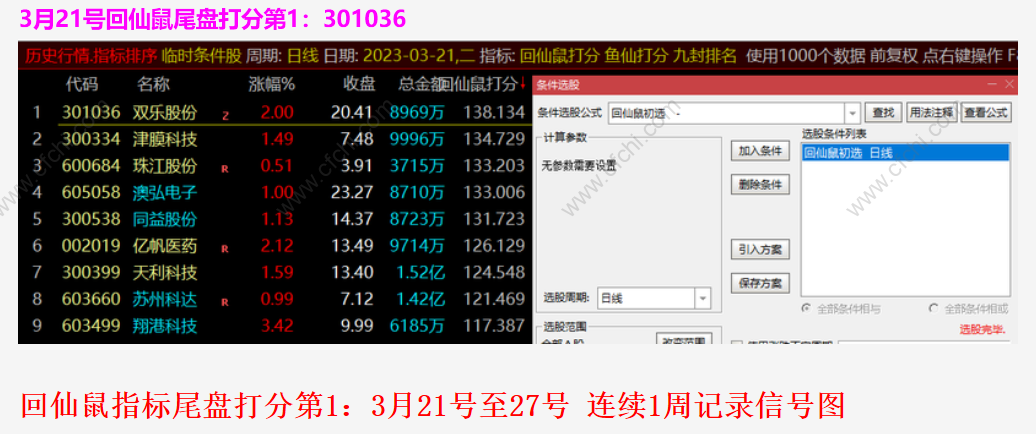
Task: Select the 全部条件相或 radio option
Action: tap(934, 308)
